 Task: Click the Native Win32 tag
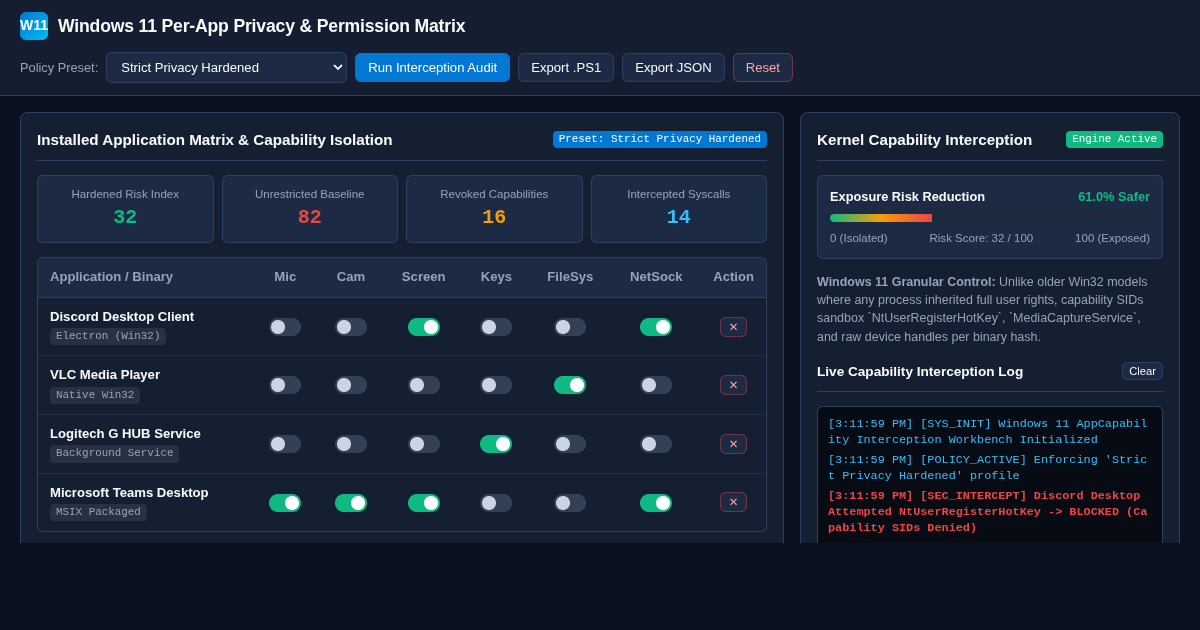point(95,395)
